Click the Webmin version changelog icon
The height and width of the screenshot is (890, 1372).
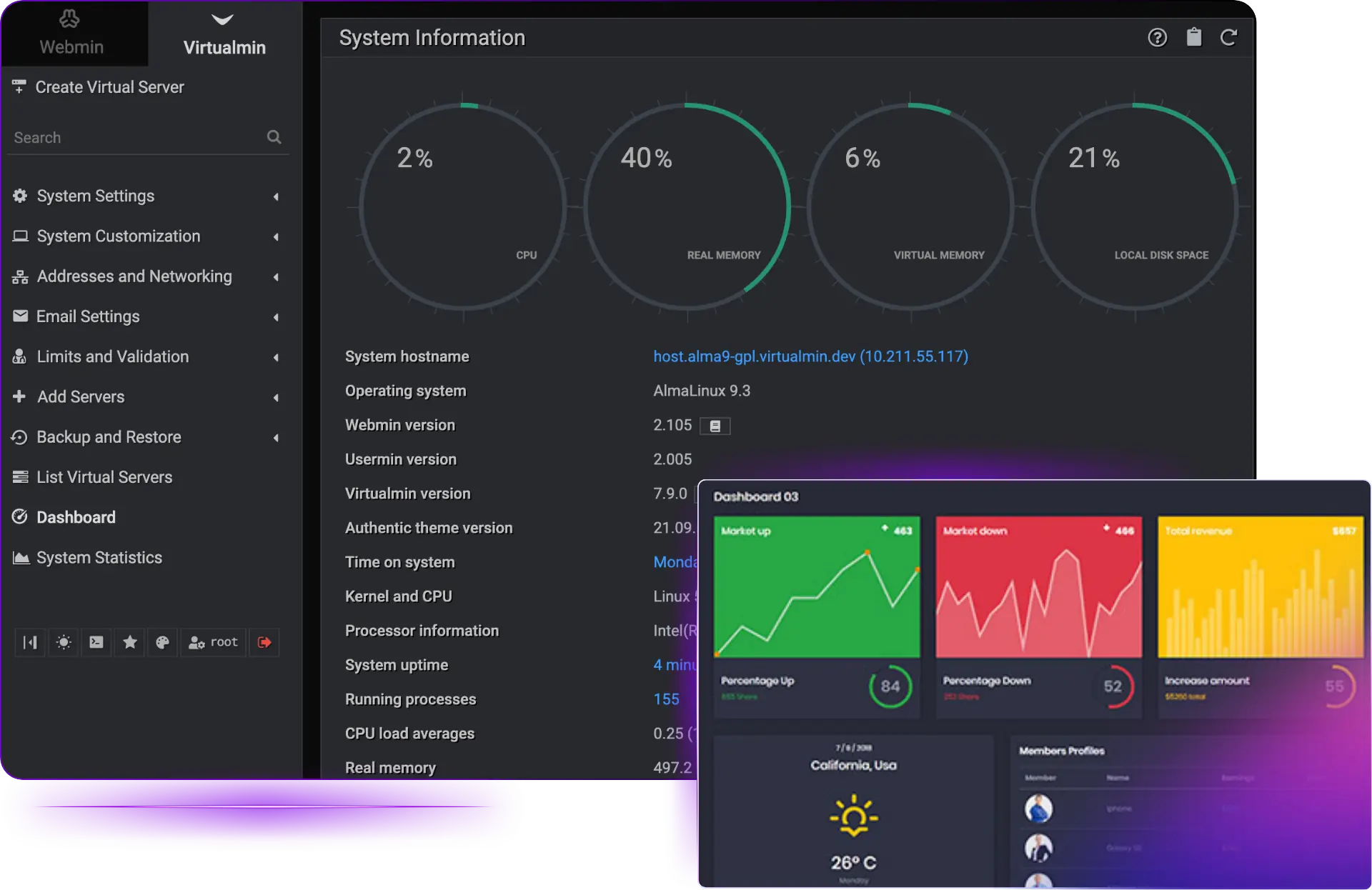click(x=715, y=426)
